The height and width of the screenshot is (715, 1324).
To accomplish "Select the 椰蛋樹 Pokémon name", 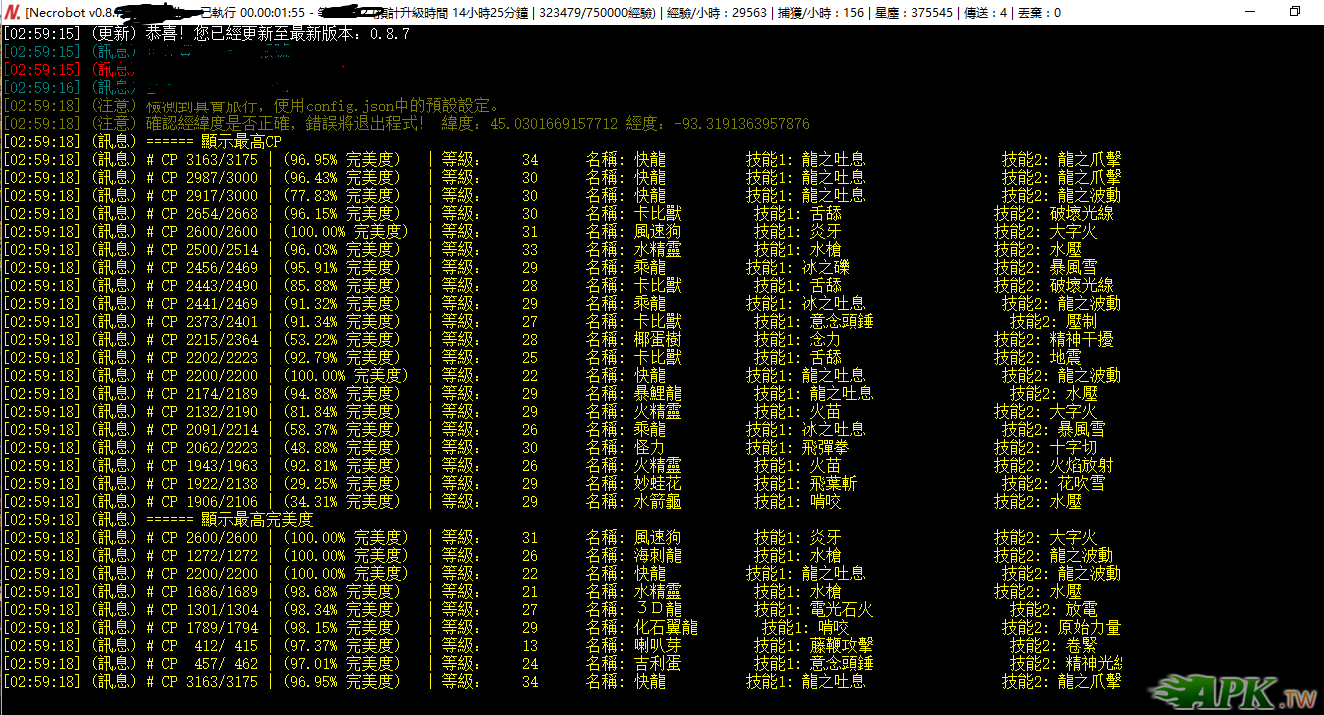I will (x=658, y=339).
